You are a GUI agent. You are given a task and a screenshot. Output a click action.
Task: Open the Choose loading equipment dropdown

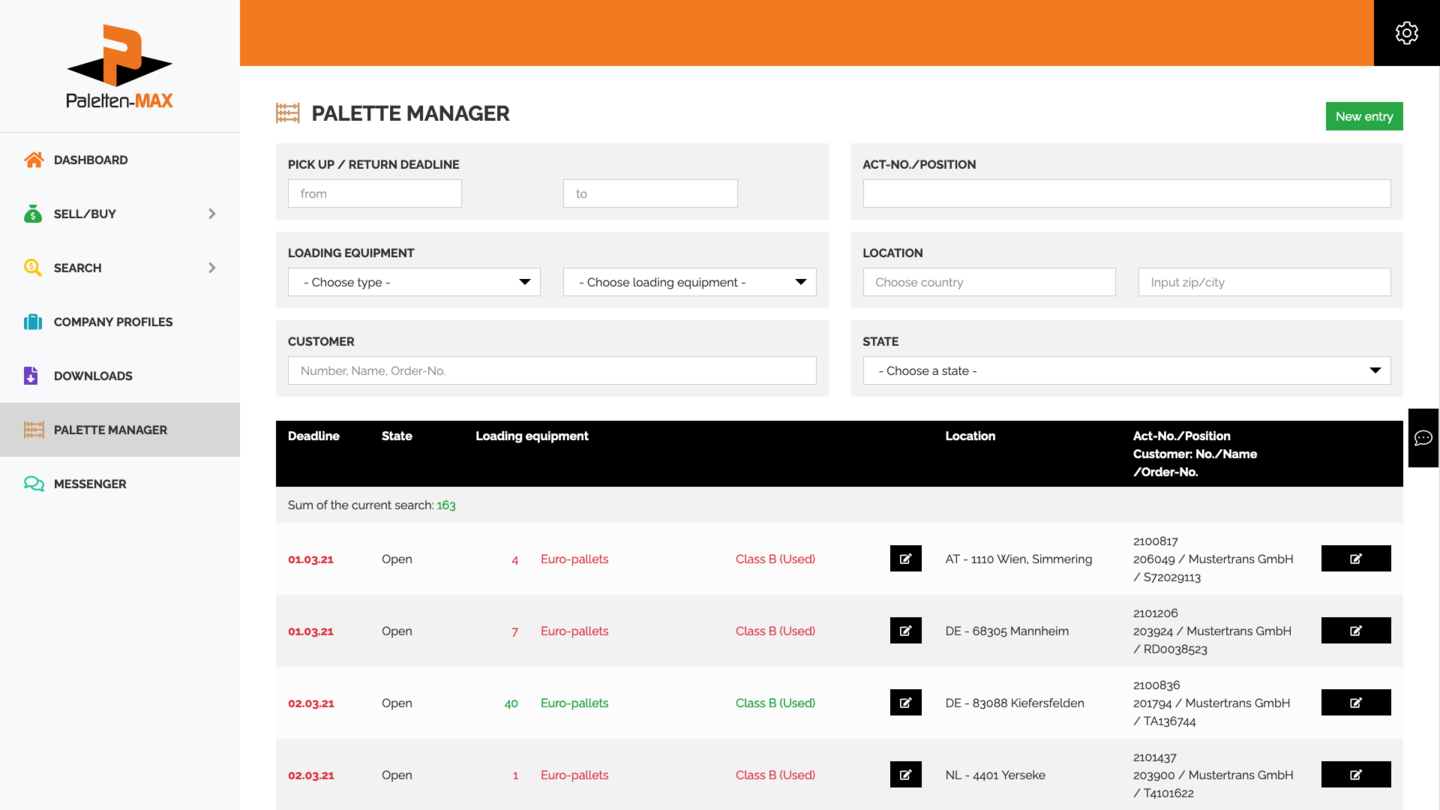point(689,282)
